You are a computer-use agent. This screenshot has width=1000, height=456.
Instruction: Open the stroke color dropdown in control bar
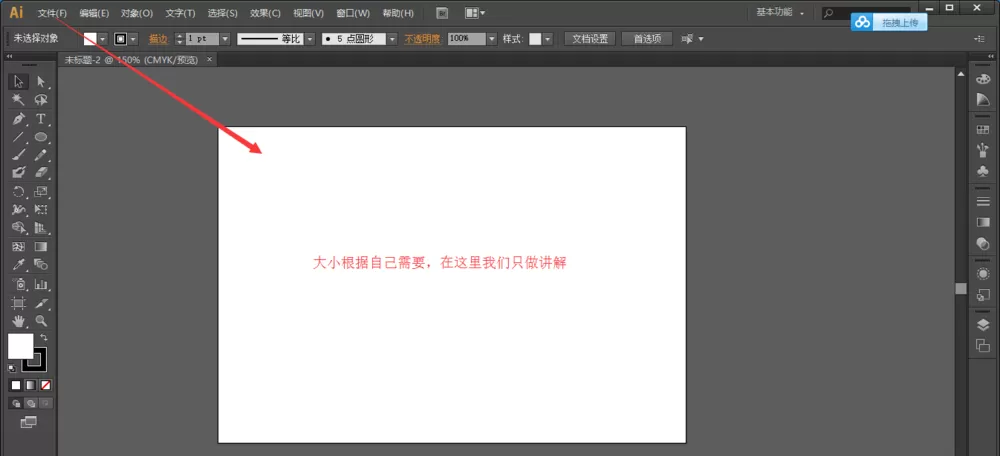(x=133, y=40)
